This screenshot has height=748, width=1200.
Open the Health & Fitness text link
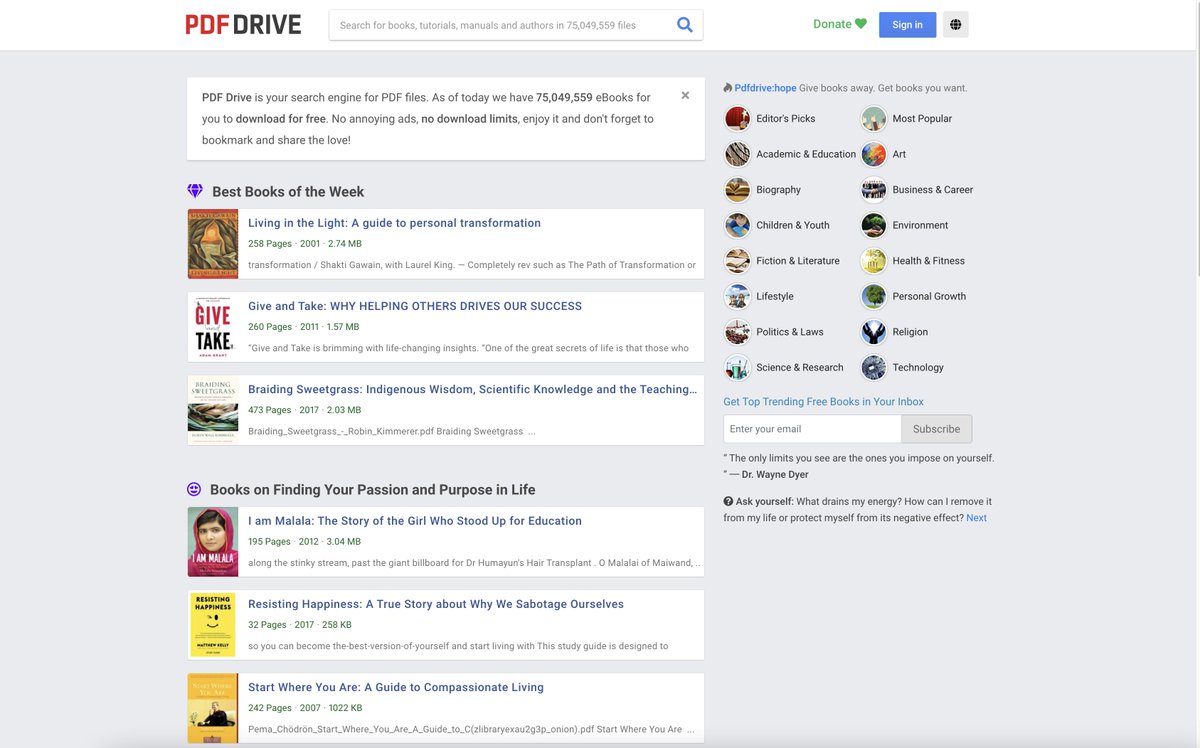coord(929,261)
